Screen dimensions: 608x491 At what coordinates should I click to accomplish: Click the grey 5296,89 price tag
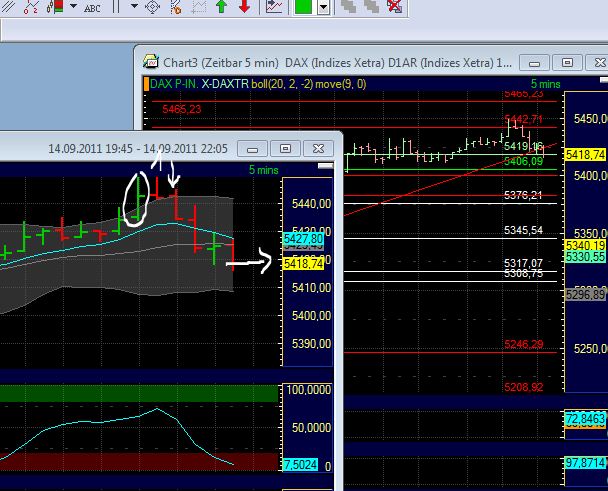pos(585,294)
